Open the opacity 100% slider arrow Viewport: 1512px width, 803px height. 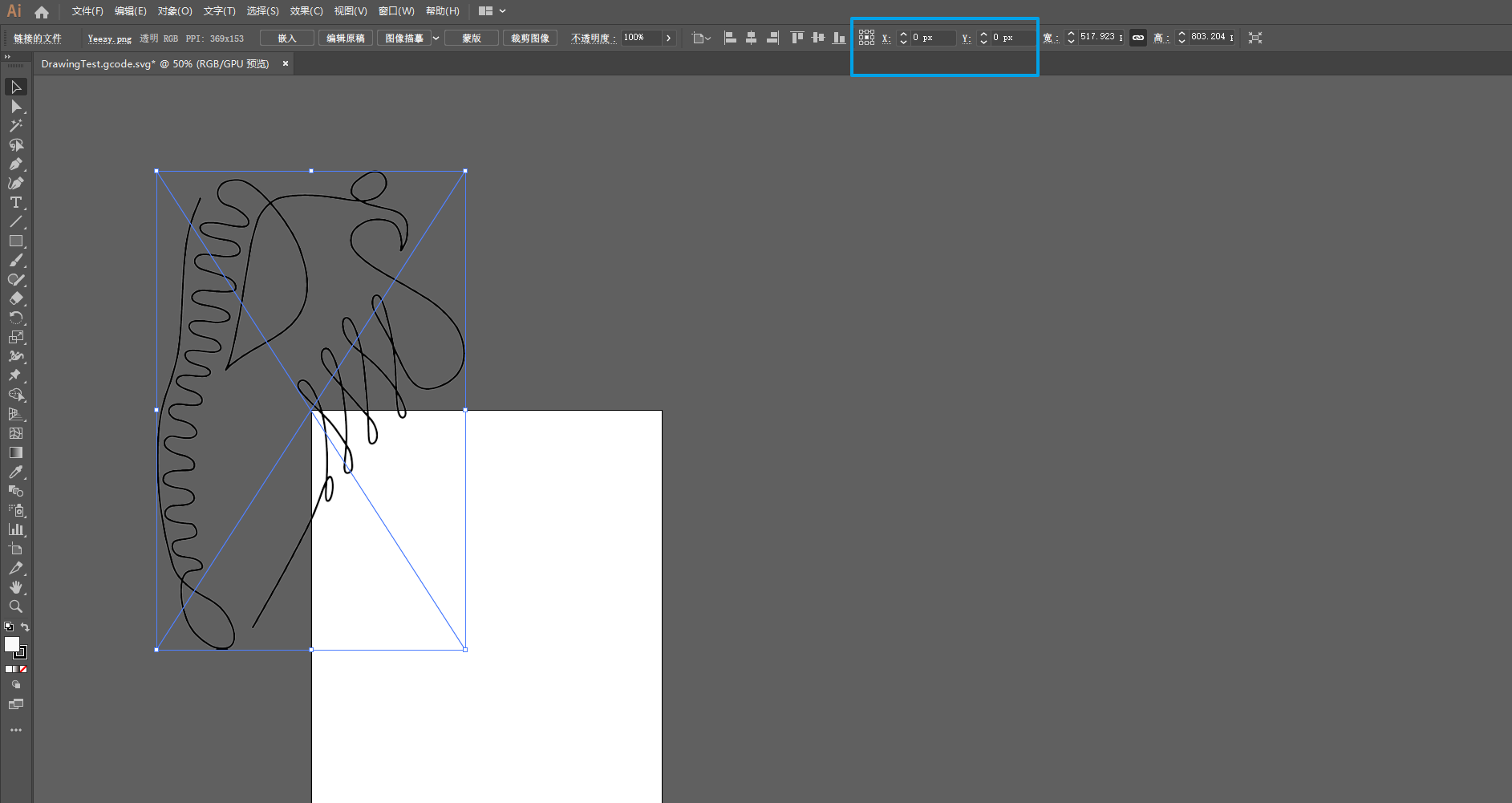(x=668, y=38)
